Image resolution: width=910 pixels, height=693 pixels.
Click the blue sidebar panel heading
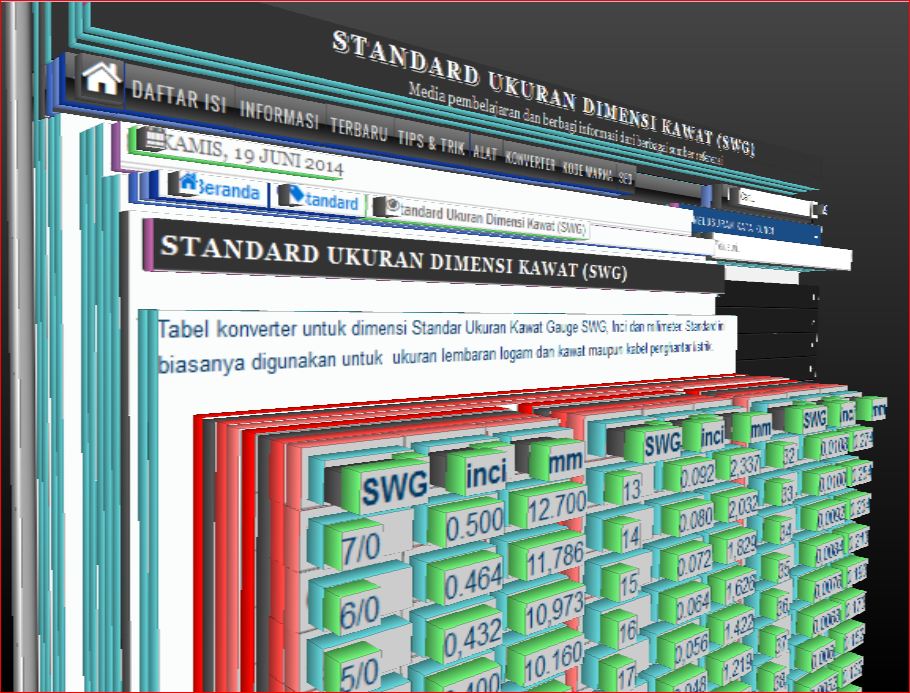755,228
